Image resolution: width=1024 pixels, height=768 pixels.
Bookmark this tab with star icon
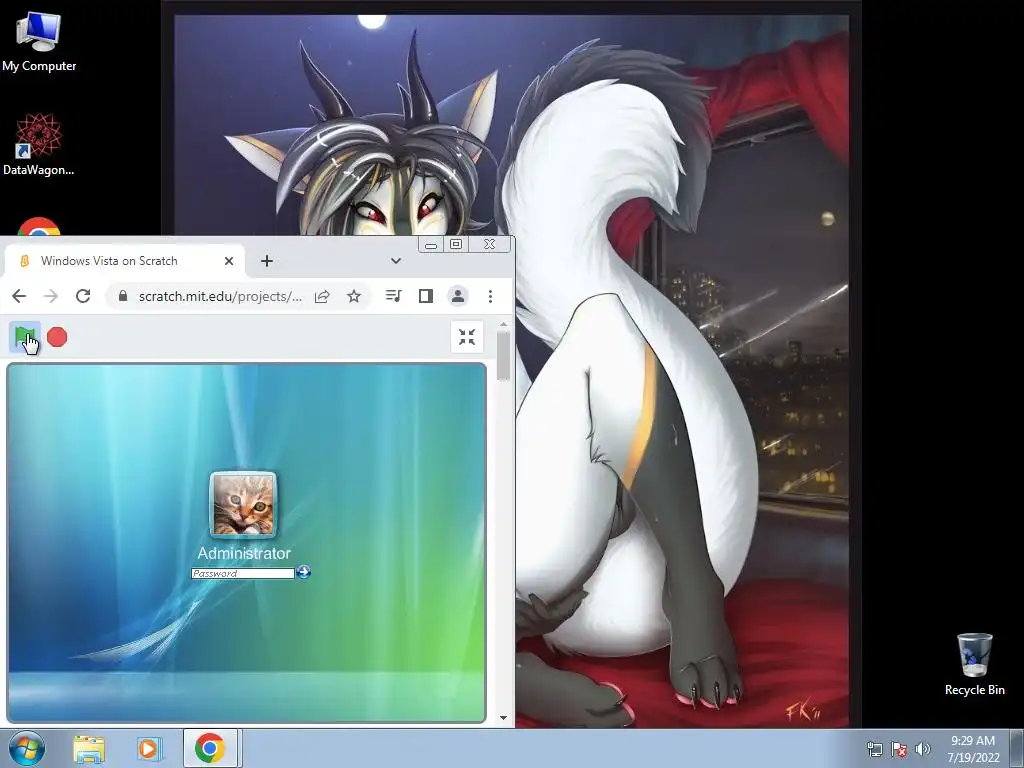354,296
